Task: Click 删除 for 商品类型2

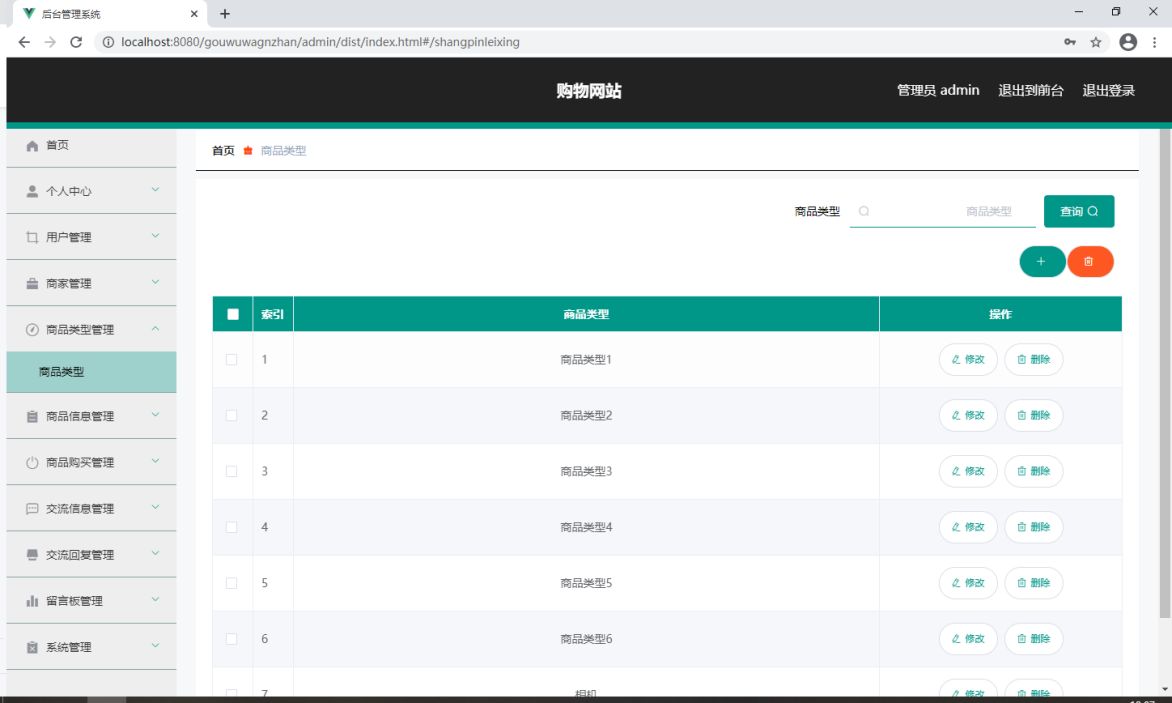Action: click(x=1034, y=415)
